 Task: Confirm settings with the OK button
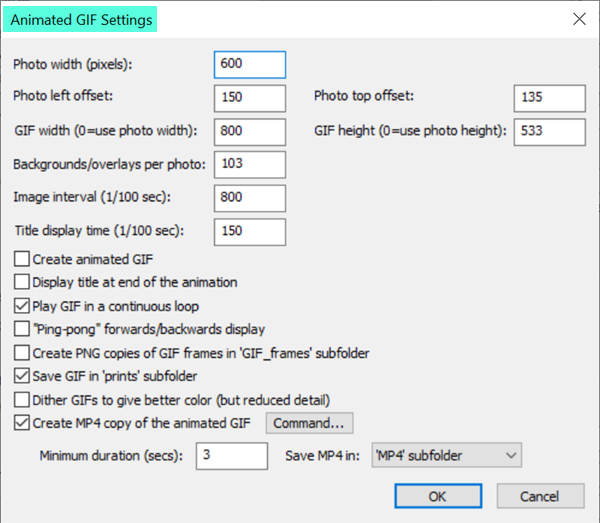438,496
